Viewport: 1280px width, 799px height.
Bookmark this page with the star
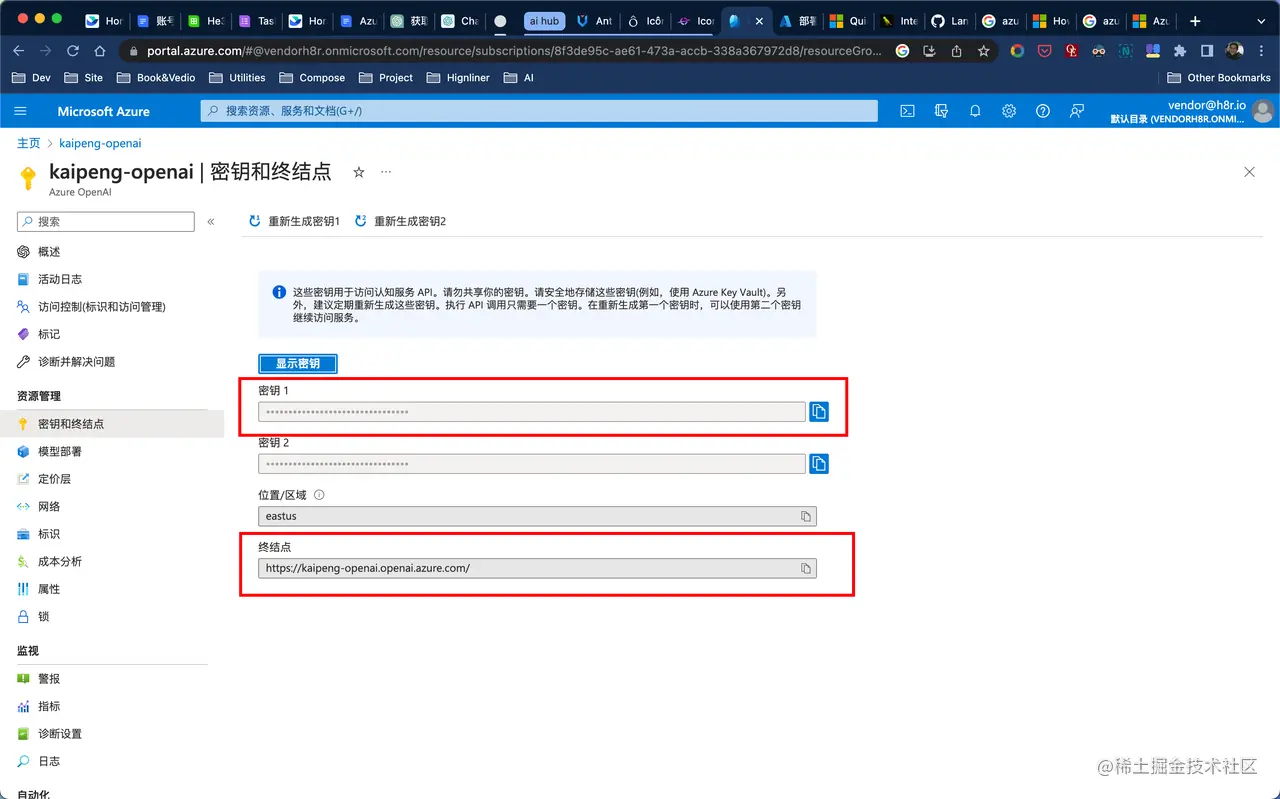click(x=984, y=51)
